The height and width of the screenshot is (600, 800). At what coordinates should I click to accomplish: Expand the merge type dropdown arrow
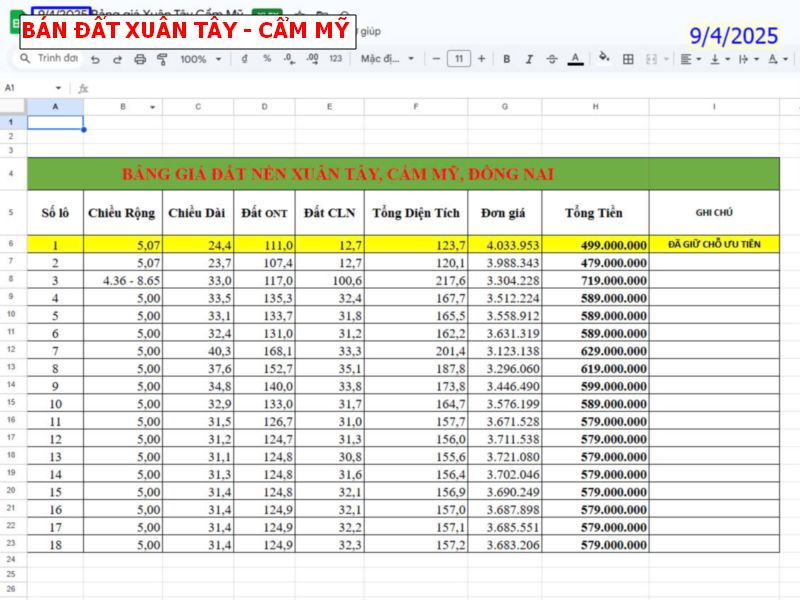point(666,60)
